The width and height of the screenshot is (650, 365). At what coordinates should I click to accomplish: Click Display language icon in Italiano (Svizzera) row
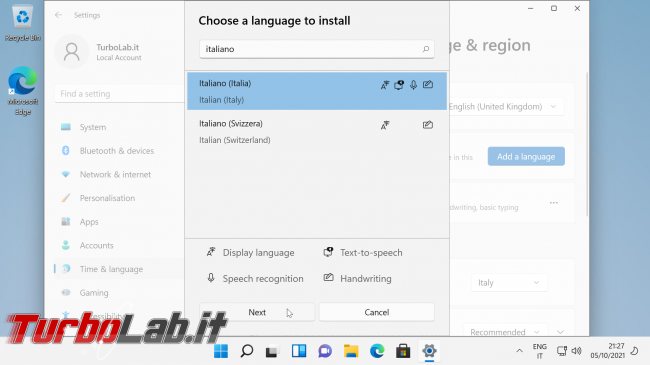tap(385, 125)
